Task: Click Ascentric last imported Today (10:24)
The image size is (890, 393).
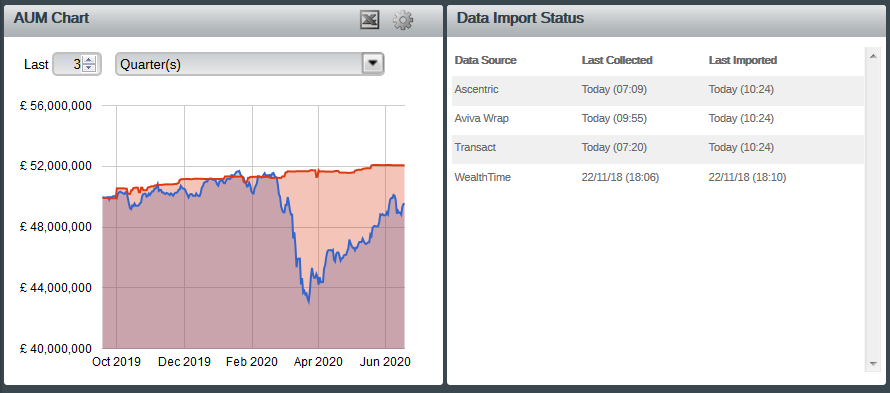Action: click(x=741, y=90)
